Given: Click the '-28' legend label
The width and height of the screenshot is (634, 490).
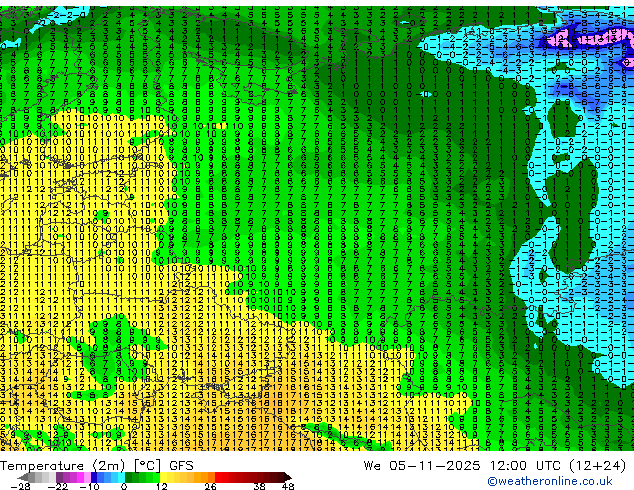Looking at the screenshot, I should 20,486.
